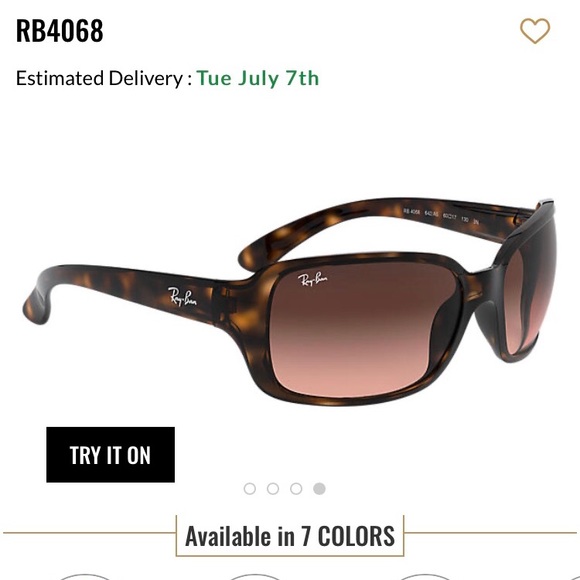Click the Tue July 7th delivery date
Screen dimensions: 580x580
tap(257, 78)
